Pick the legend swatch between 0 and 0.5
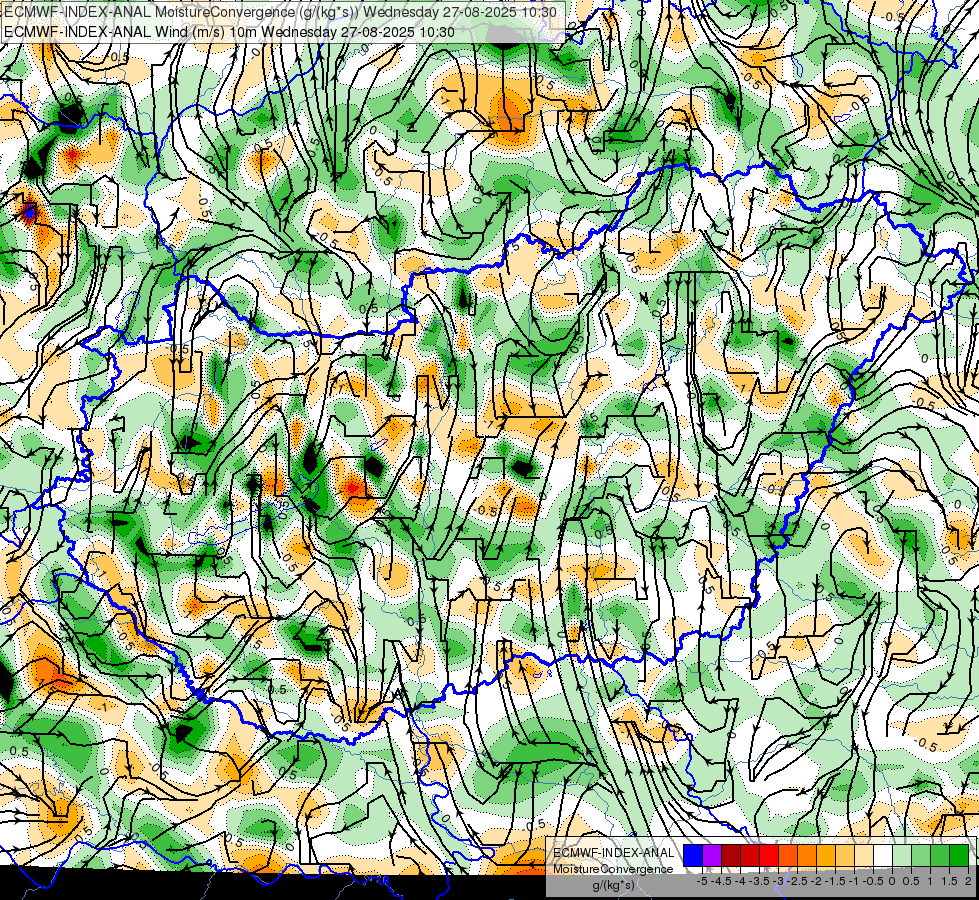 click(x=902, y=855)
